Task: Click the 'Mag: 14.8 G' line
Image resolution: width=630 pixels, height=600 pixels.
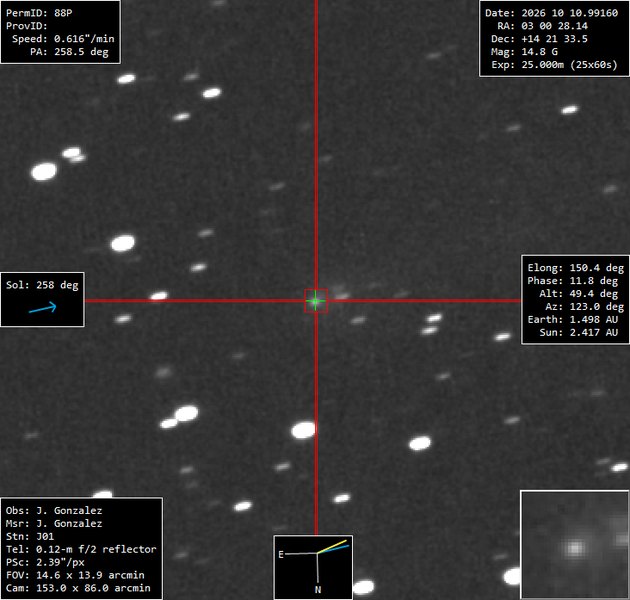Action: (524, 52)
